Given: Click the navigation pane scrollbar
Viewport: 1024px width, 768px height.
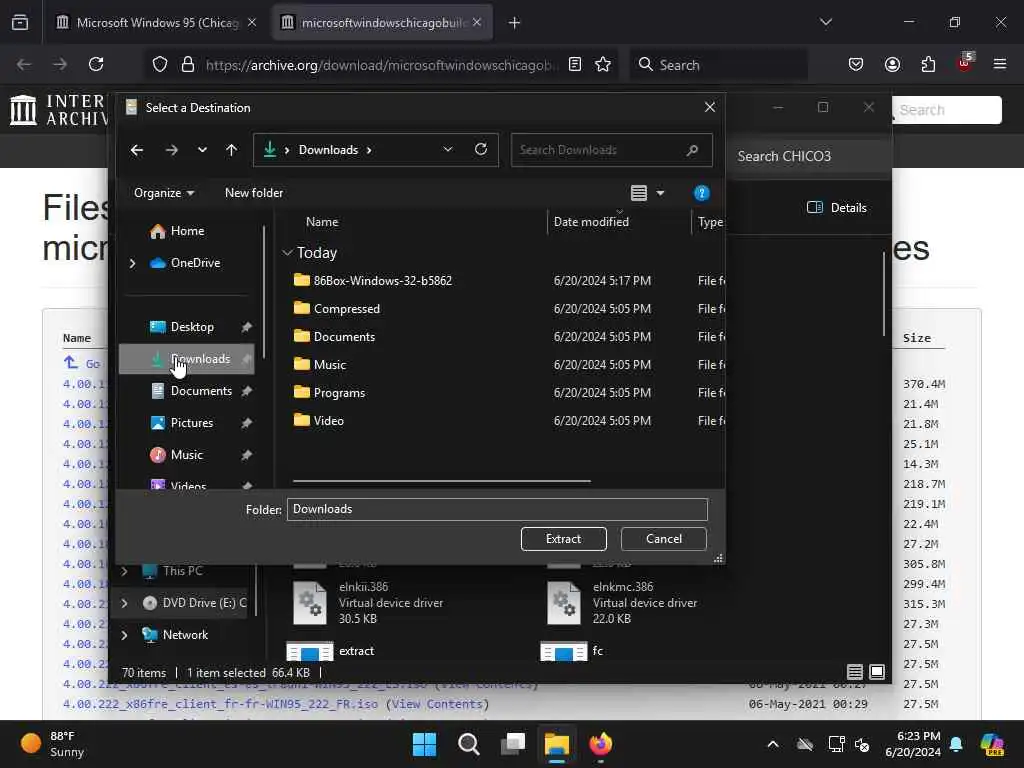Looking at the screenshot, I should click(x=264, y=292).
